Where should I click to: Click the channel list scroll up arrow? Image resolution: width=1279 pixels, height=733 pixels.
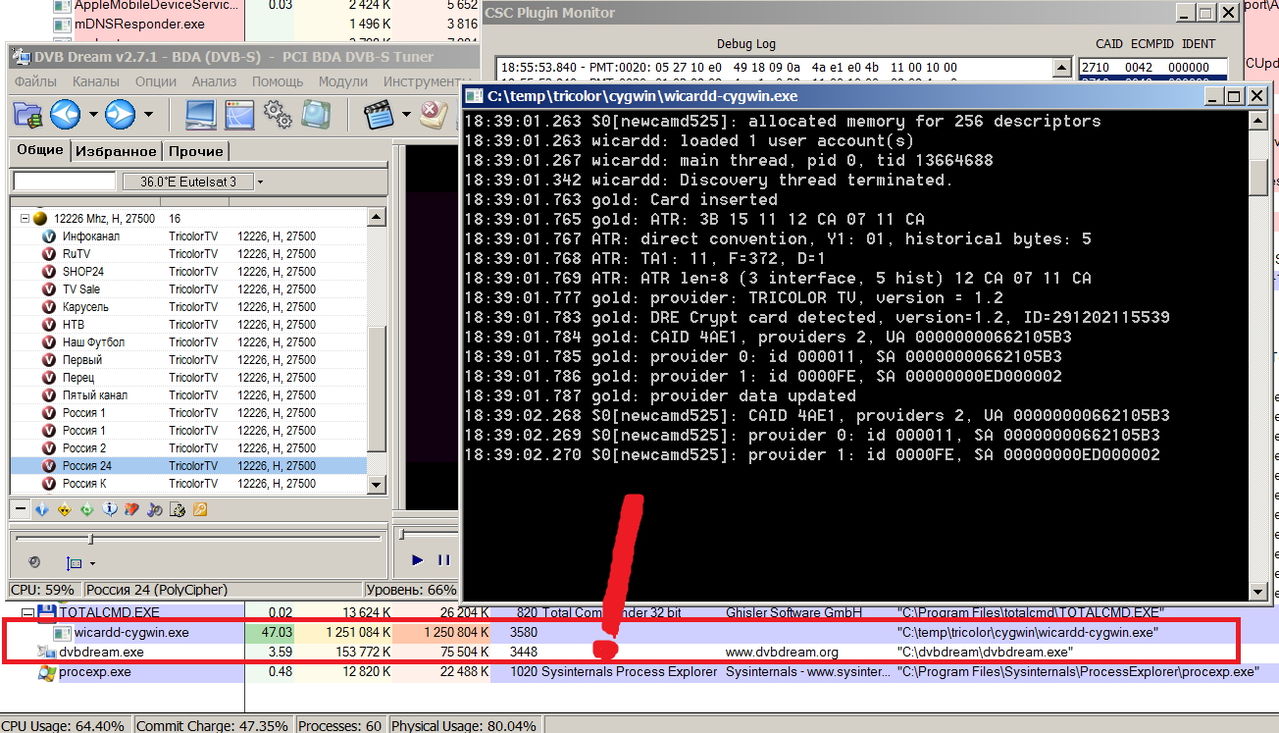pyautogui.click(x=376, y=217)
